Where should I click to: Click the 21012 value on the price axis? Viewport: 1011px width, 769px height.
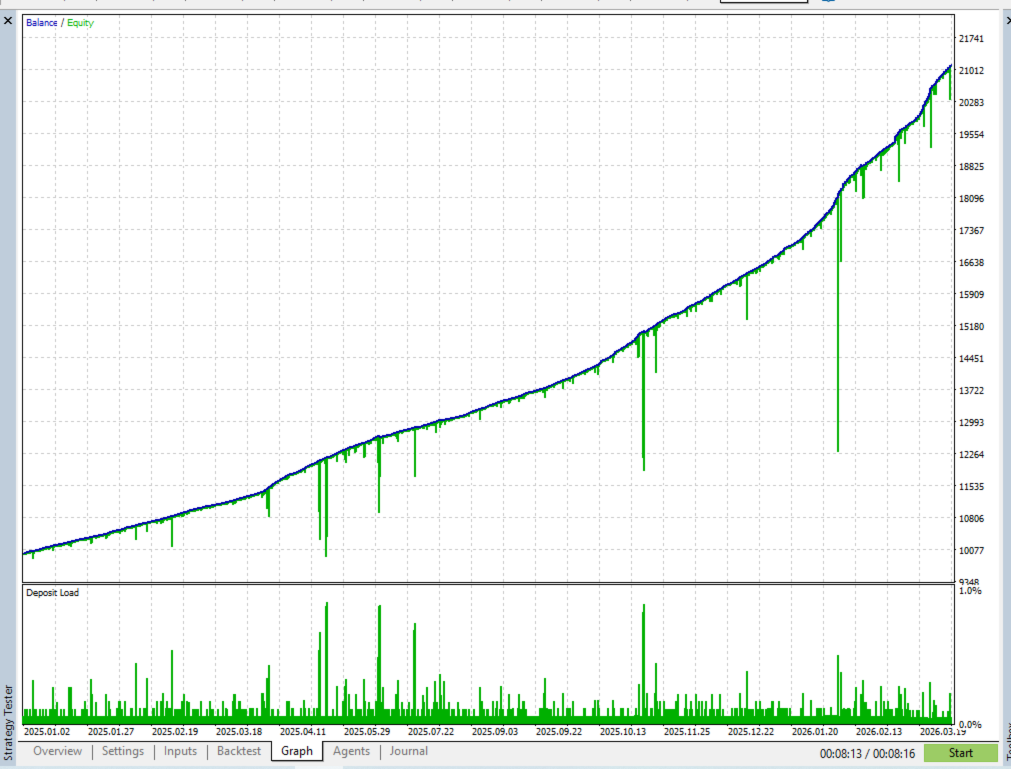971,71
